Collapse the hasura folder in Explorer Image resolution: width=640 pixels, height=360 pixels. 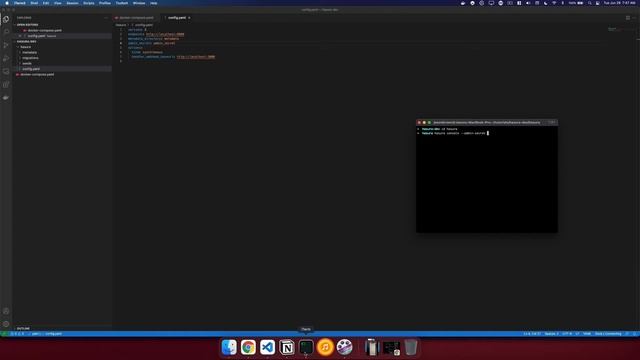(x=25, y=47)
